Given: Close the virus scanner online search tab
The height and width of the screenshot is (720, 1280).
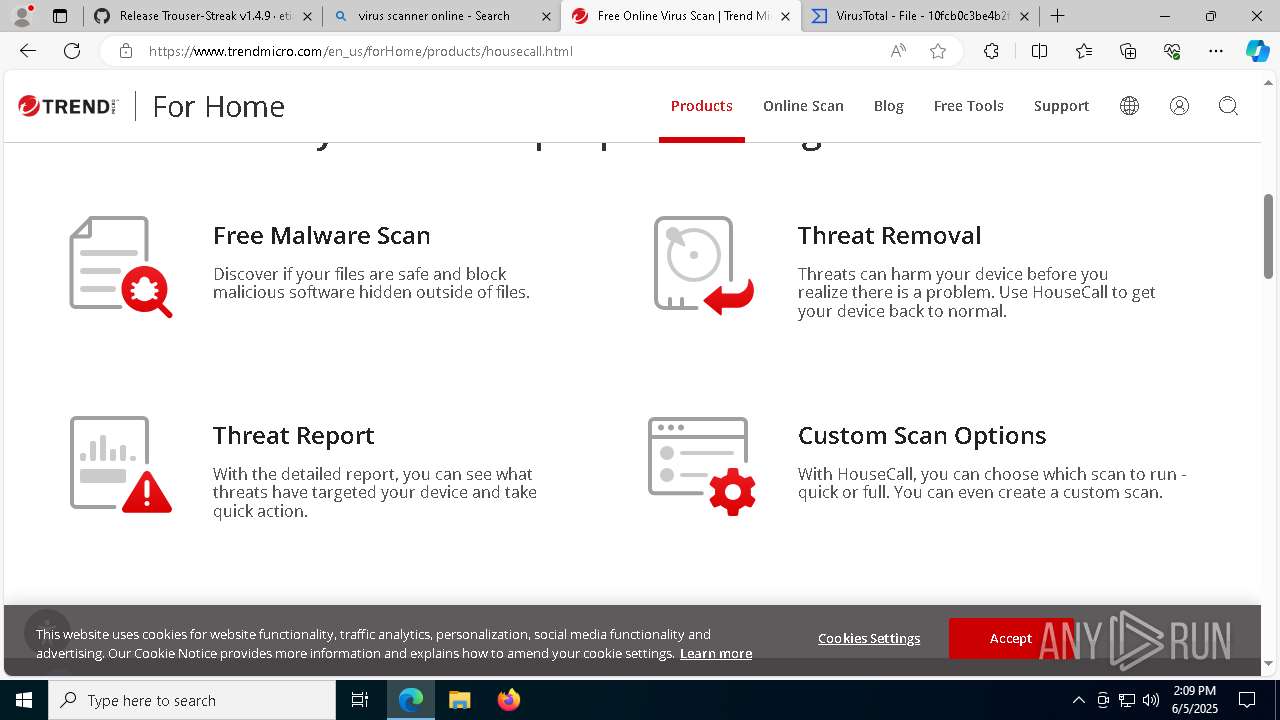Looking at the screenshot, I should coord(546,16).
